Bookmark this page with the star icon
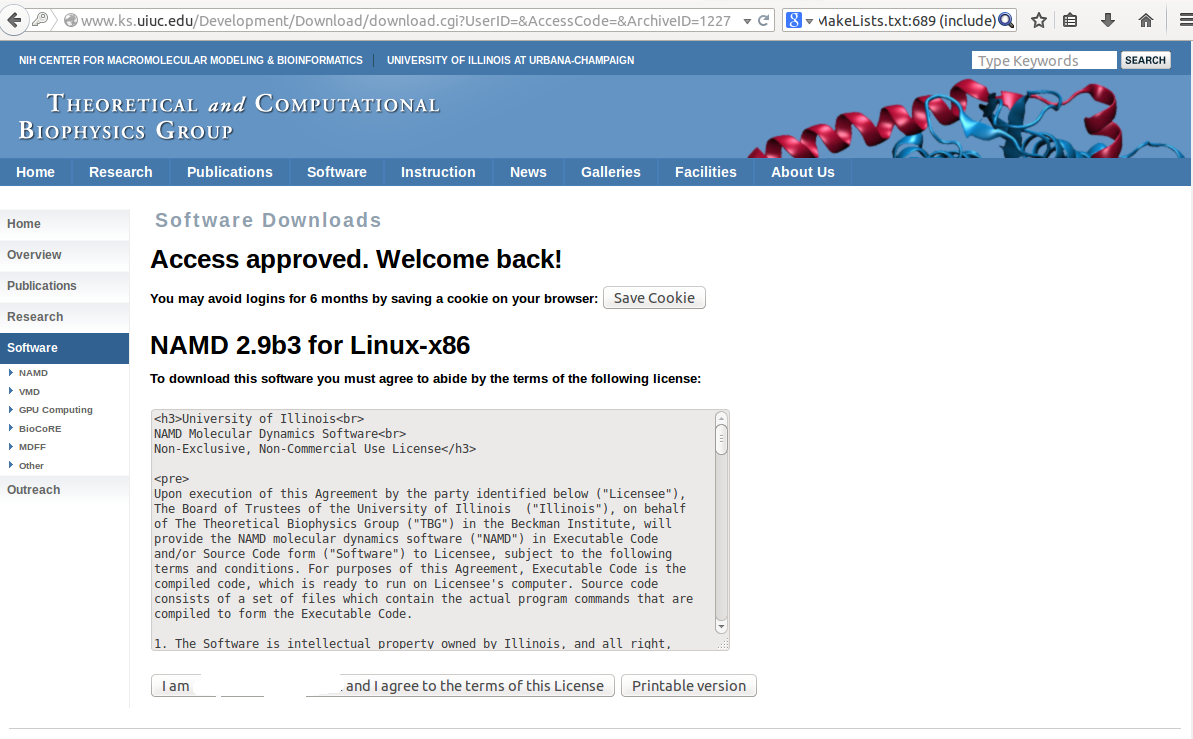Screen dimensions: 1193x739 [x=1039, y=20]
